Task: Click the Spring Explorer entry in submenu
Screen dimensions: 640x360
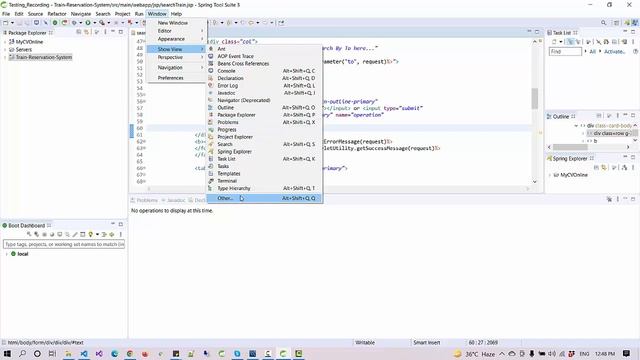Action: point(263,152)
